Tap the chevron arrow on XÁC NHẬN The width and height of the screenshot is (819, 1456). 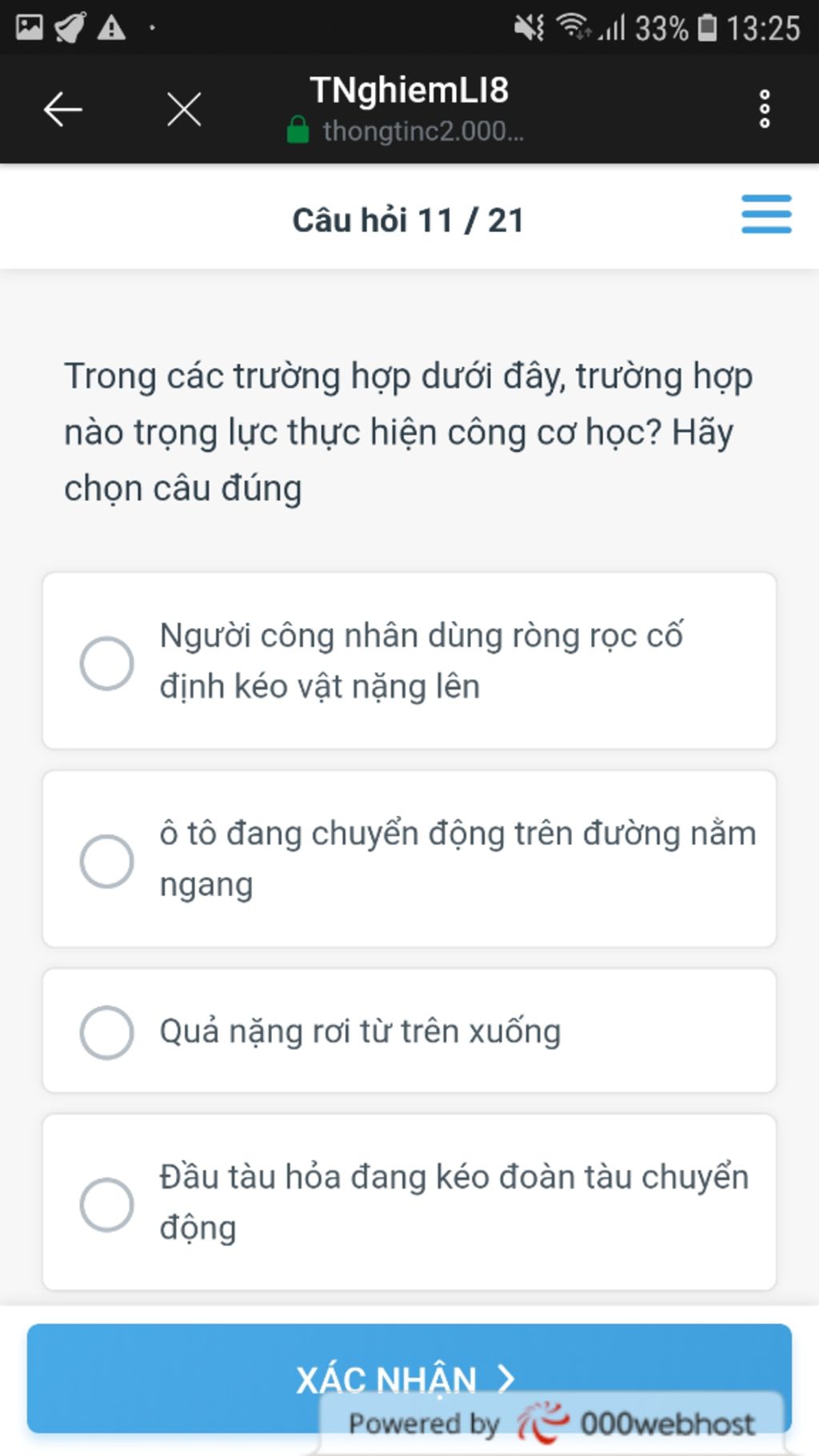505,1378
